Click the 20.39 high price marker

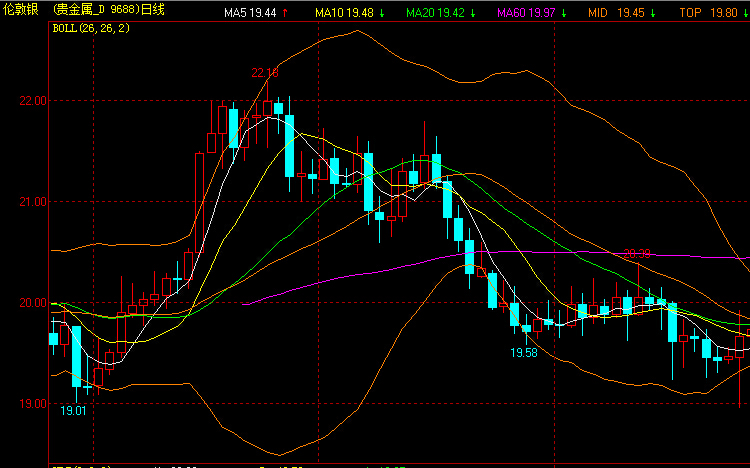pyautogui.click(x=637, y=254)
